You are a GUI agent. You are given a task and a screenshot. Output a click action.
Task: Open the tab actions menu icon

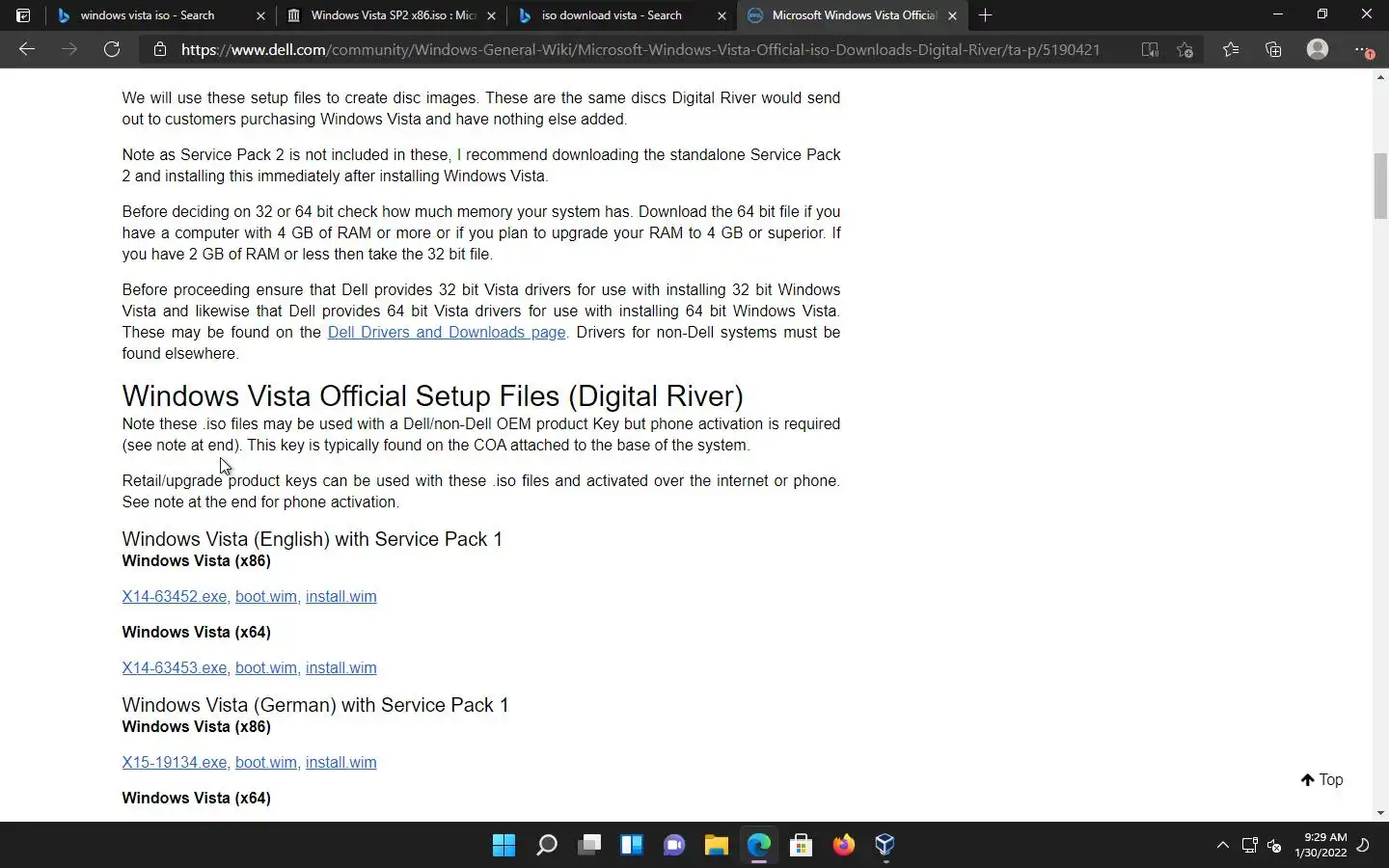23,15
